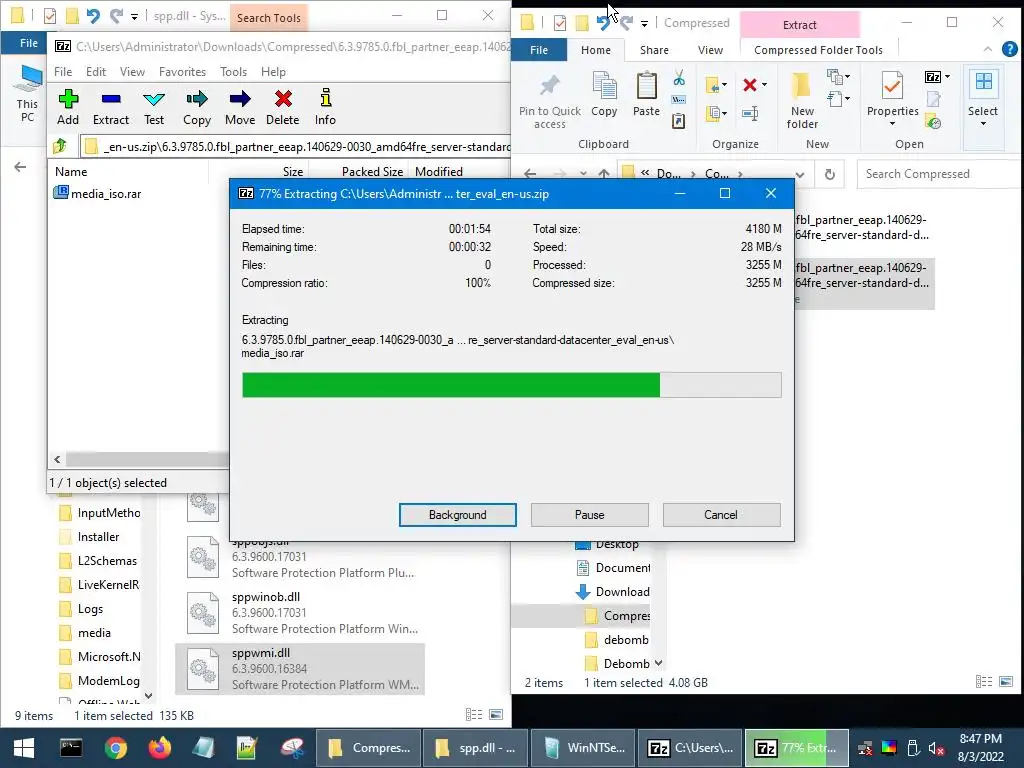Click the Test icon in 7-Zip toolbar

[154, 99]
